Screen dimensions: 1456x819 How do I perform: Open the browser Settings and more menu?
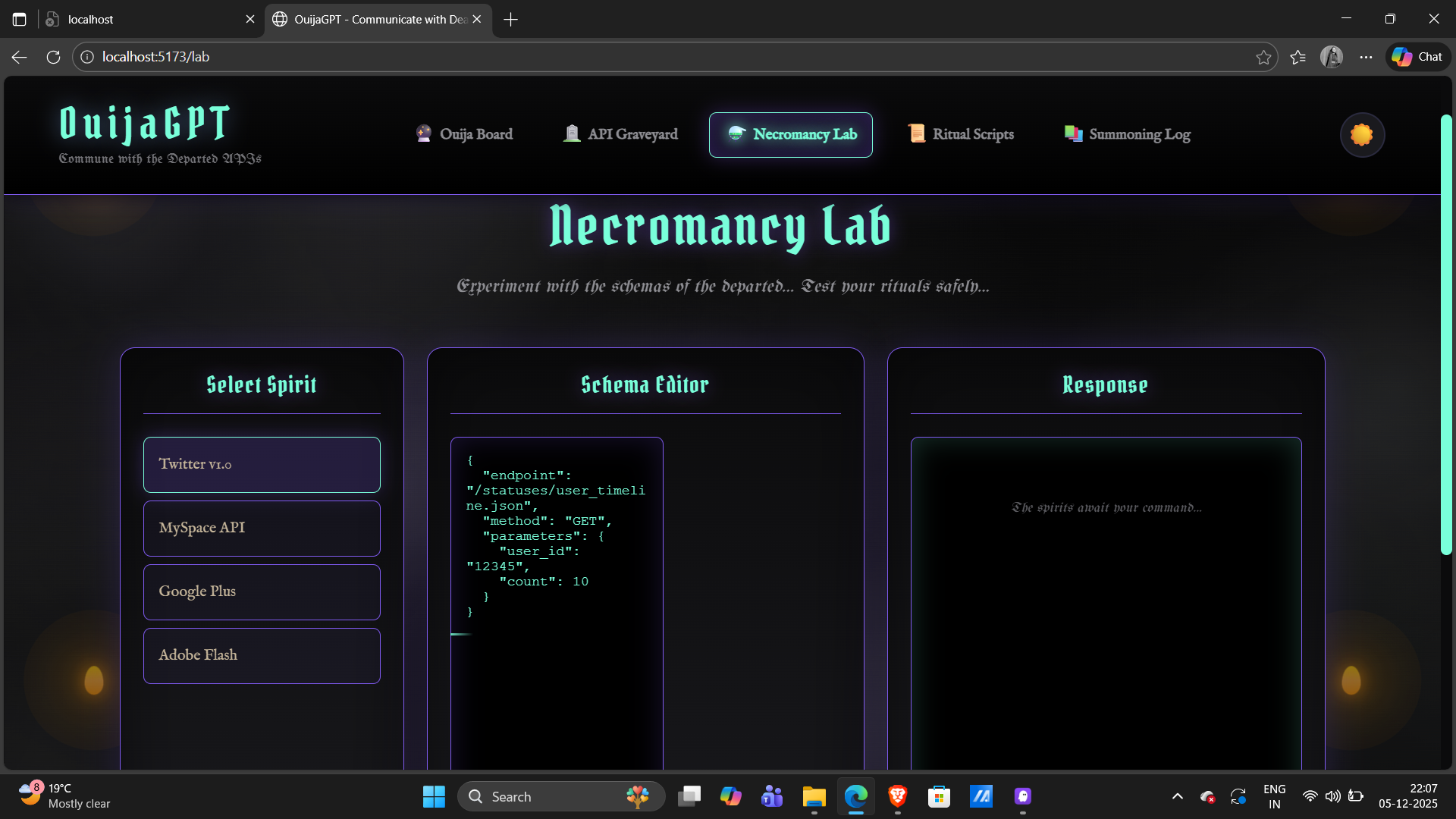click(1366, 57)
